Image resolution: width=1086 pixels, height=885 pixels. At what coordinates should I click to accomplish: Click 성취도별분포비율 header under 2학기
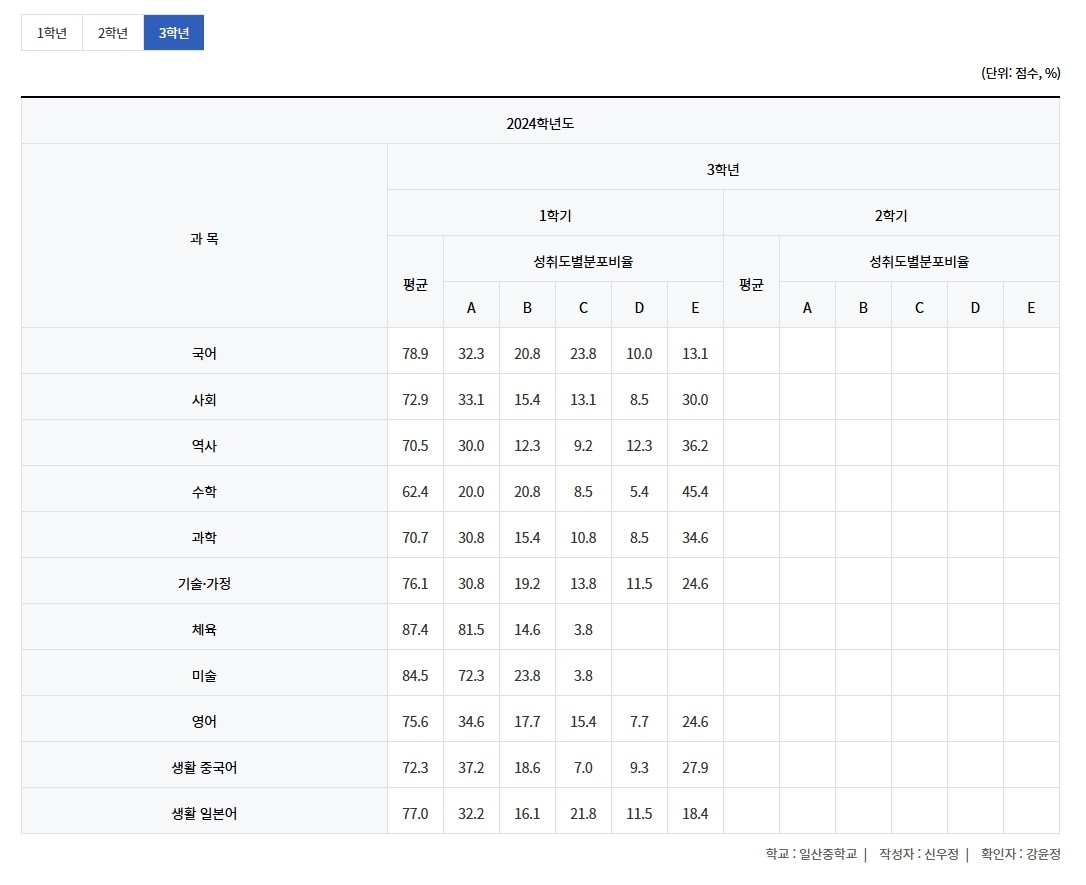point(919,262)
